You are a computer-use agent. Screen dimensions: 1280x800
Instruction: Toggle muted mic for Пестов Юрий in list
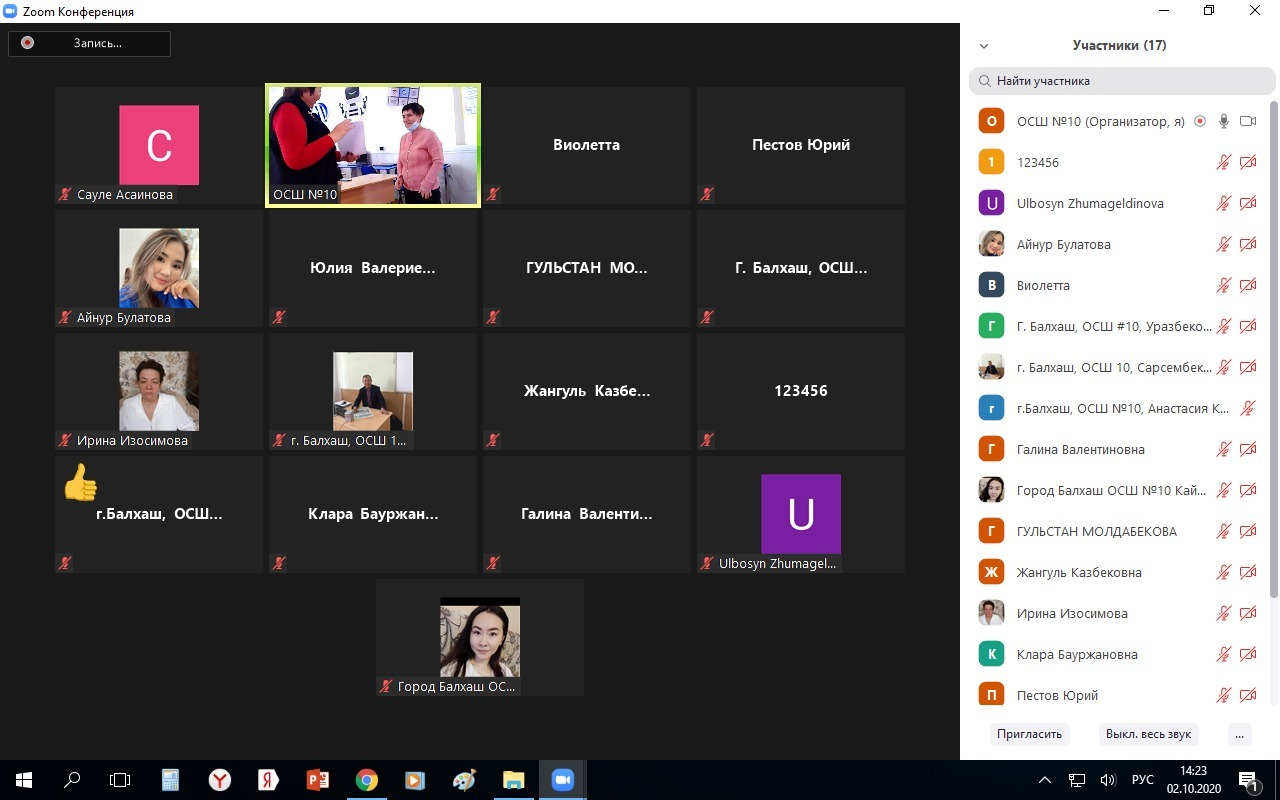(1223, 695)
